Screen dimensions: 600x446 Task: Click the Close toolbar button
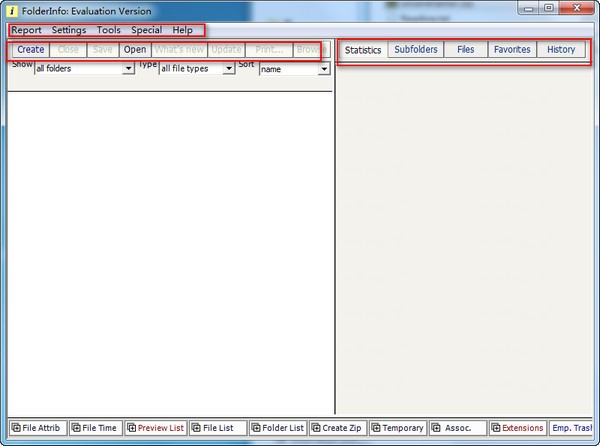pyautogui.click(x=68, y=50)
